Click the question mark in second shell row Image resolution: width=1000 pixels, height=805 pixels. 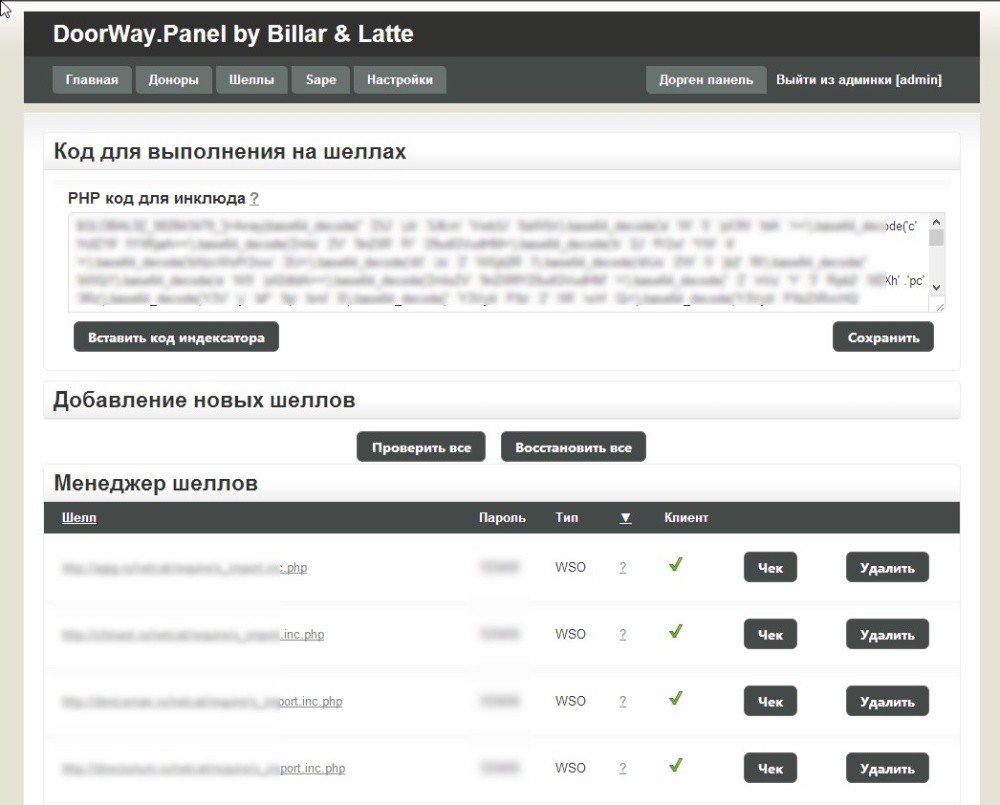coord(622,635)
